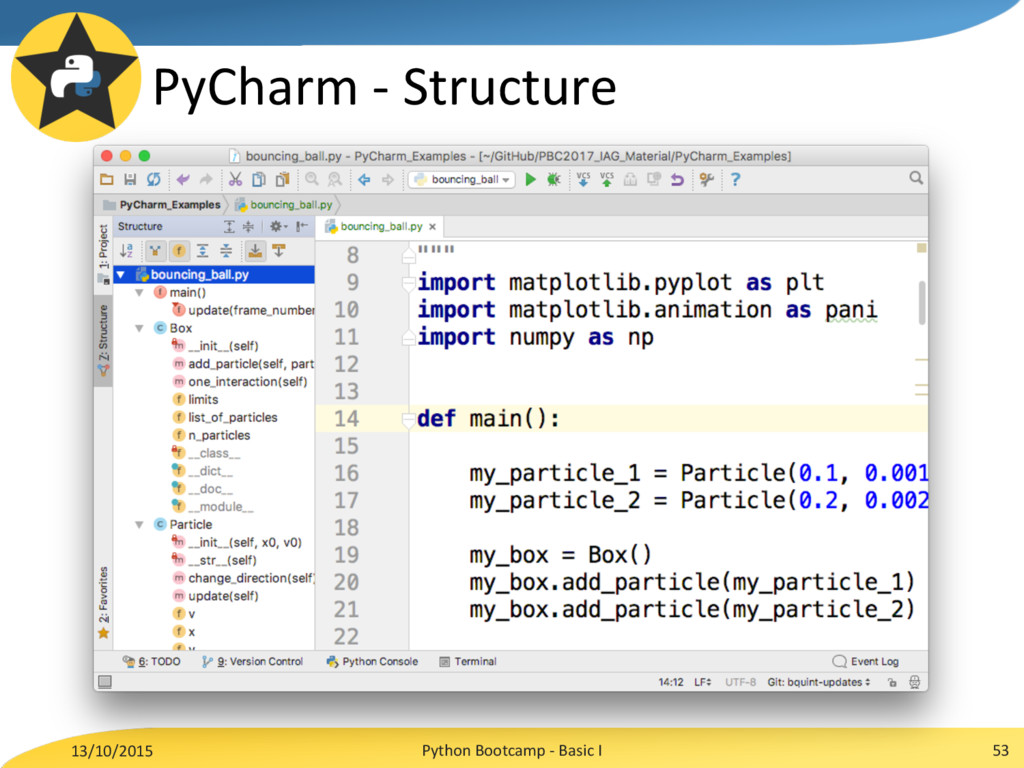Click Autoscroll from Source icon
This screenshot has height=768, width=1024.
(x=279, y=250)
